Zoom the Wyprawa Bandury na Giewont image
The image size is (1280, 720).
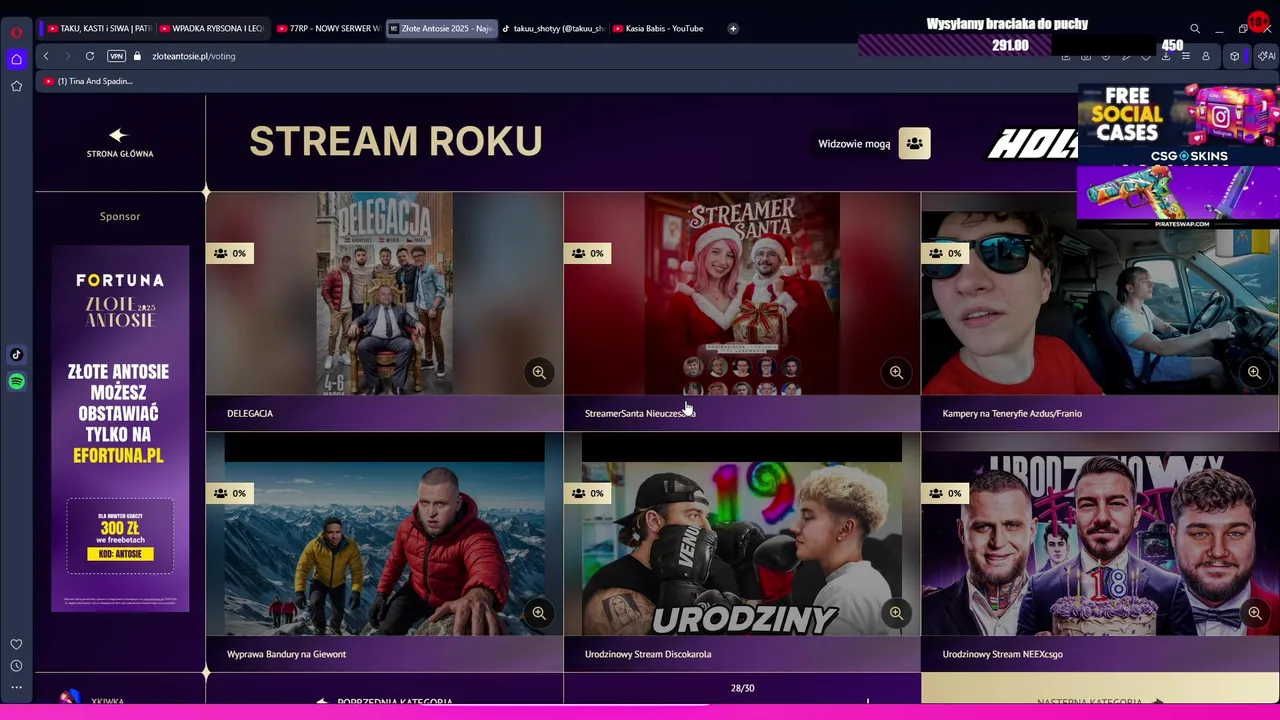[x=539, y=613]
